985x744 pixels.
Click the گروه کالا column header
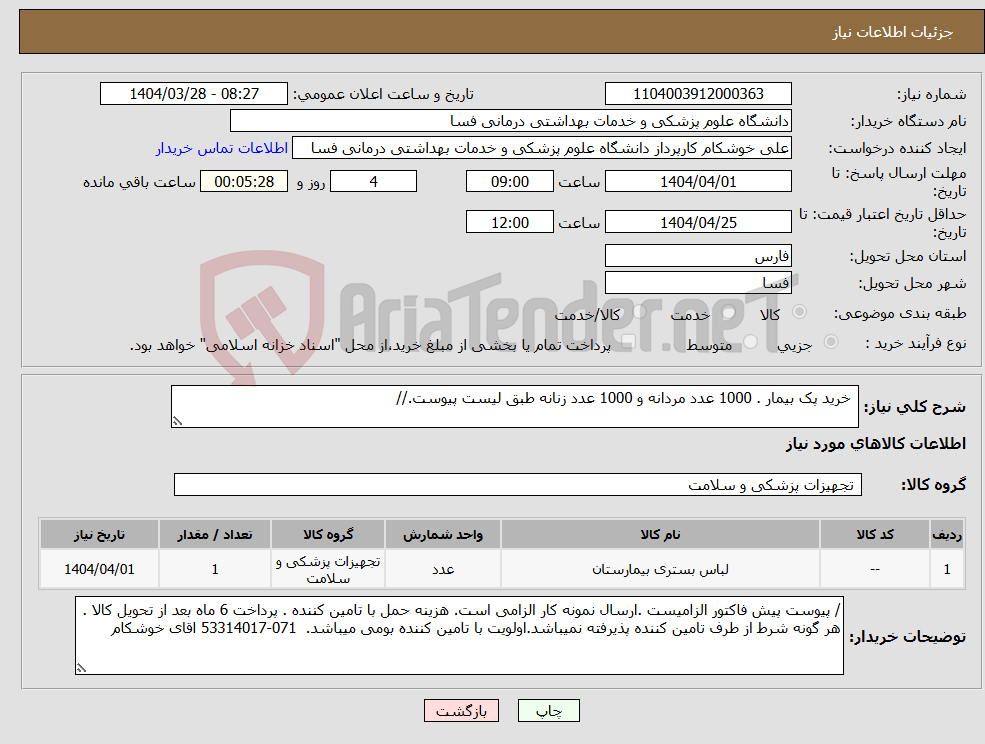328,534
